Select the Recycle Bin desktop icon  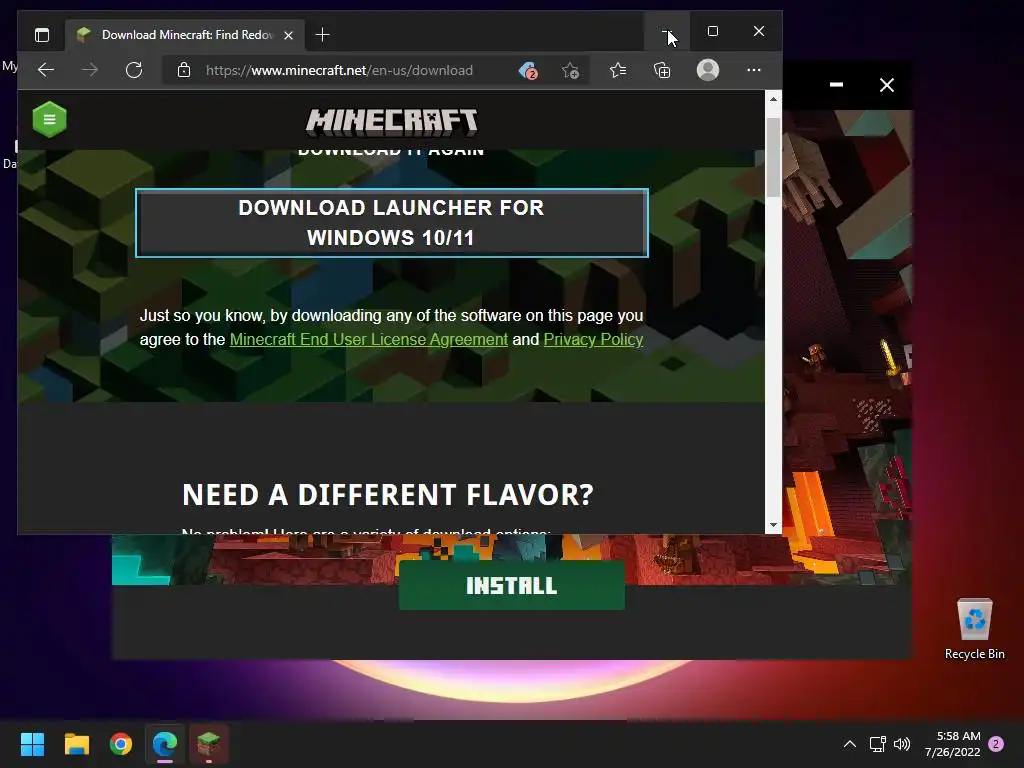click(x=974, y=630)
